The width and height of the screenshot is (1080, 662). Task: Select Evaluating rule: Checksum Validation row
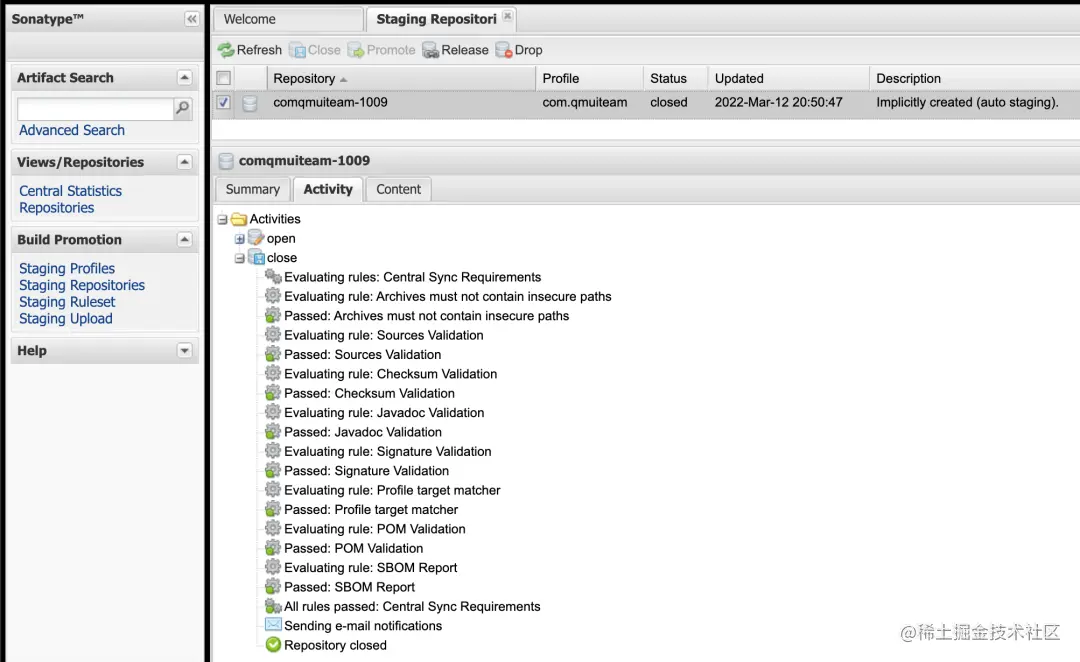(x=391, y=373)
